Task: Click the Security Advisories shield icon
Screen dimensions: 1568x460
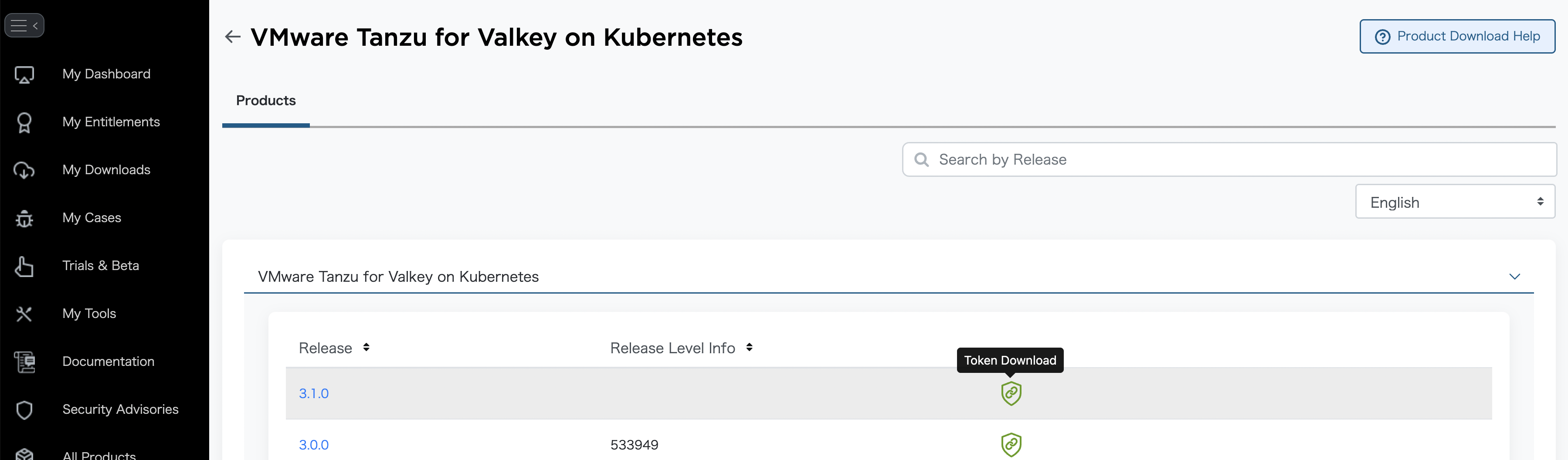Action: click(24, 410)
